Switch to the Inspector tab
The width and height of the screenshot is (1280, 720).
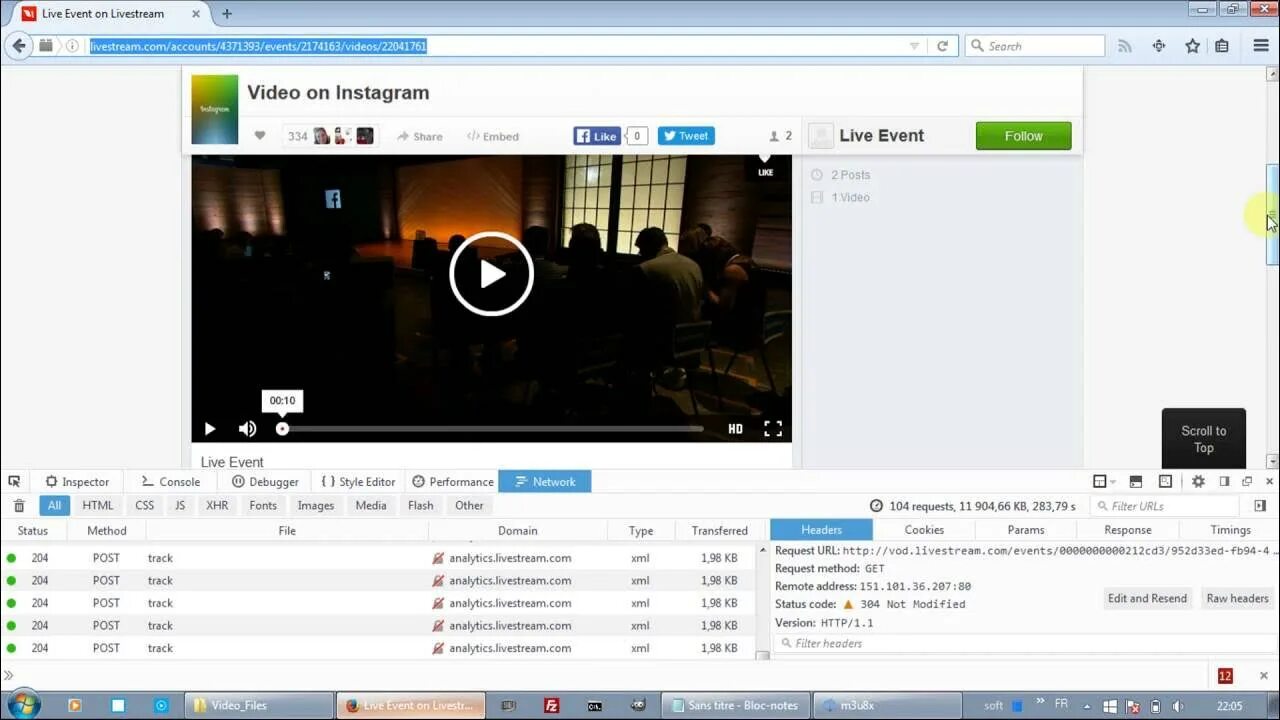77,482
